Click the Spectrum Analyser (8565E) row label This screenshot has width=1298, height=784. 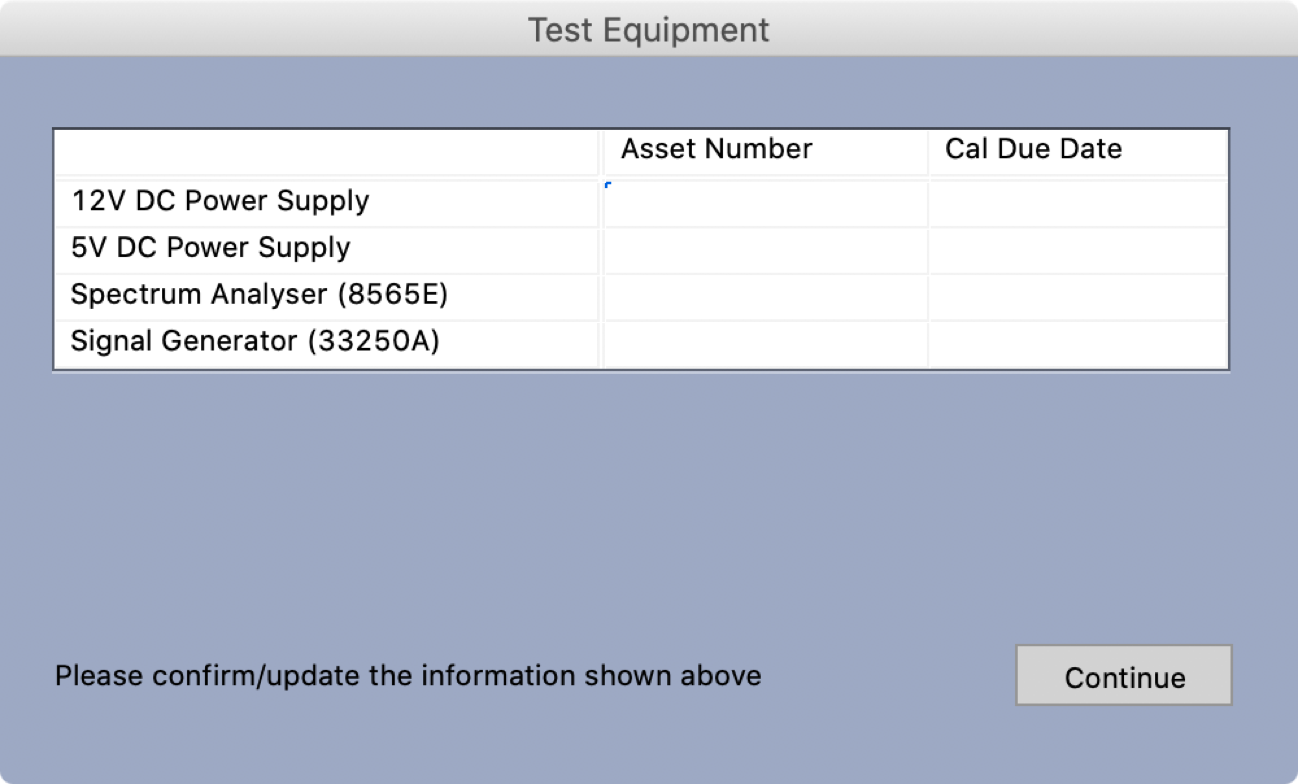pos(259,295)
